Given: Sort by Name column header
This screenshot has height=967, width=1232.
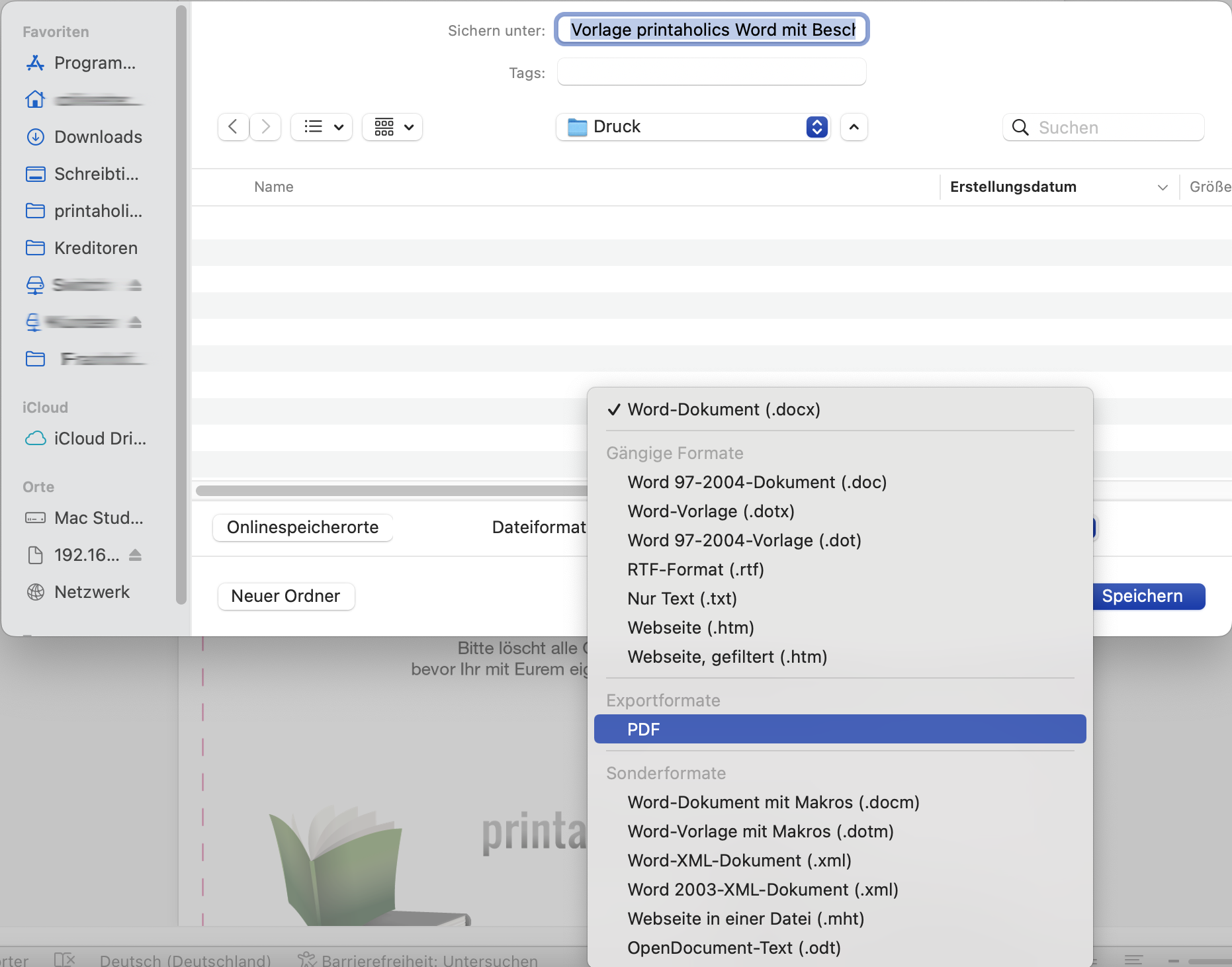Looking at the screenshot, I should tap(274, 187).
